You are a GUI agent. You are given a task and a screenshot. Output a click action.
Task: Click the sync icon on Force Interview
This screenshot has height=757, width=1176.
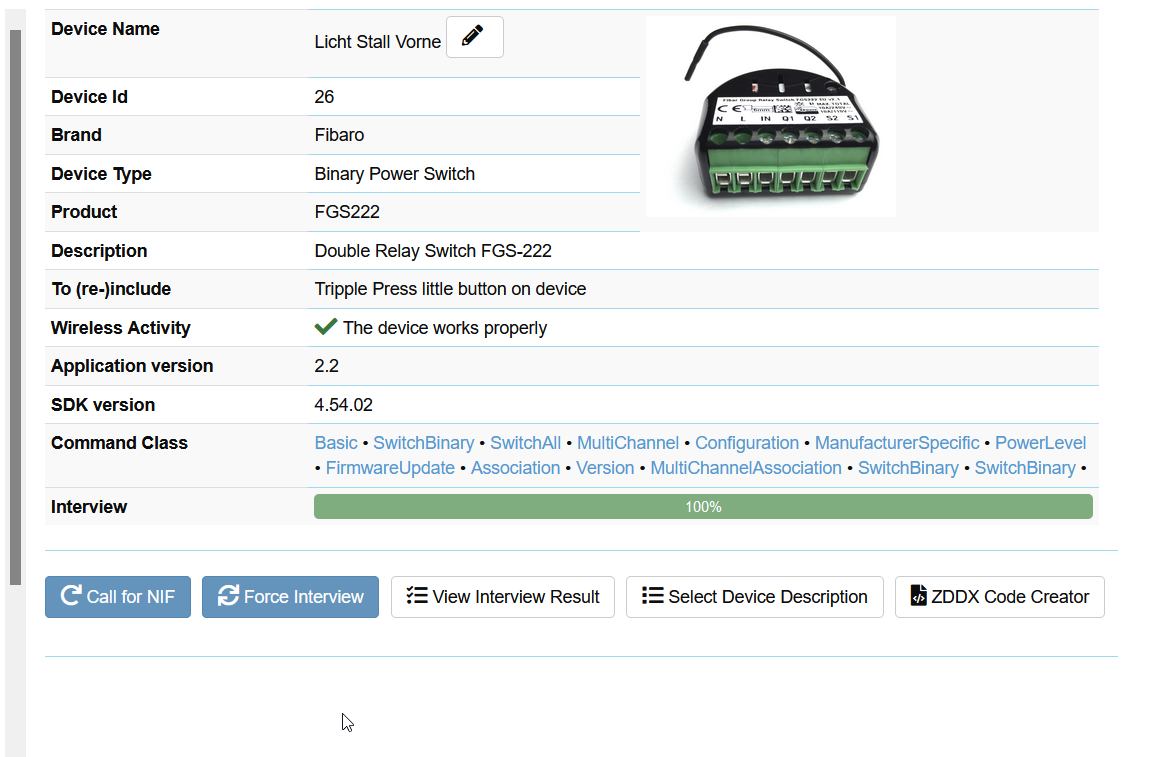tap(229, 596)
